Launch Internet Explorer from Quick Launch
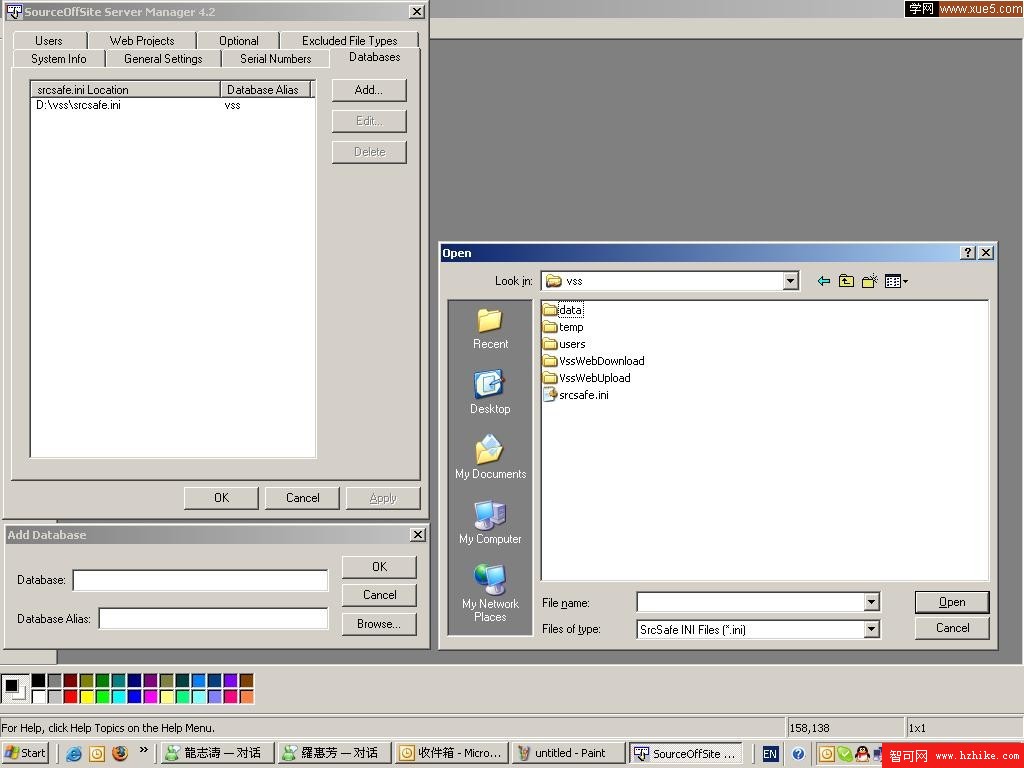Image resolution: width=1024 pixels, height=768 pixels. pos(74,754)
